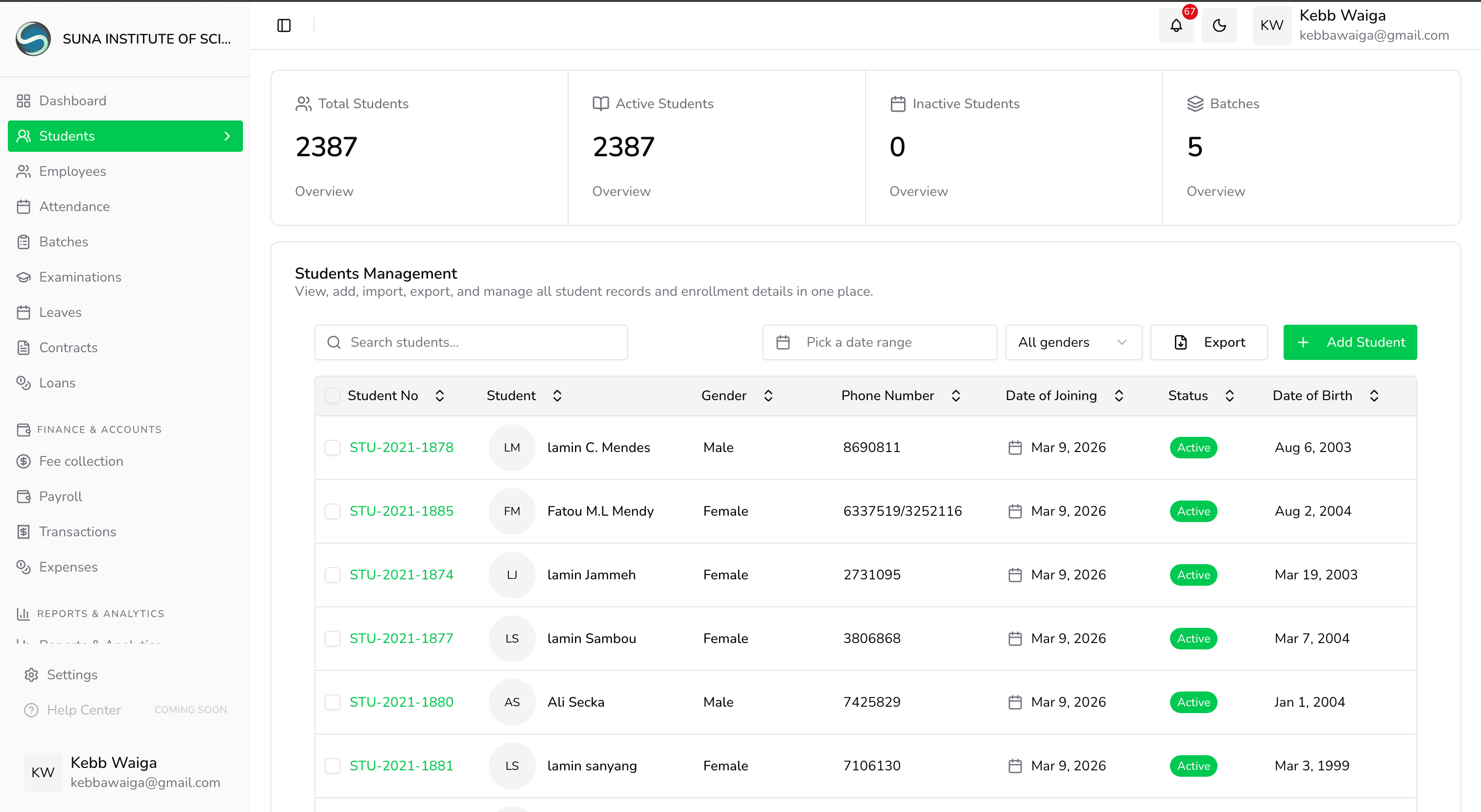1481x812 pixels.
Task: Click the Settings gear icon in sidebar
Action: [31, 674]
